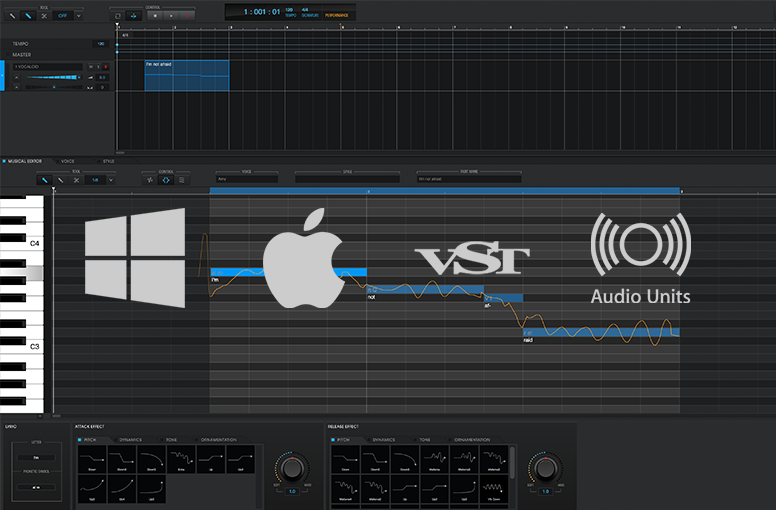
Task: Open the VOICE selector showing Amy
Action: (247, 179)
